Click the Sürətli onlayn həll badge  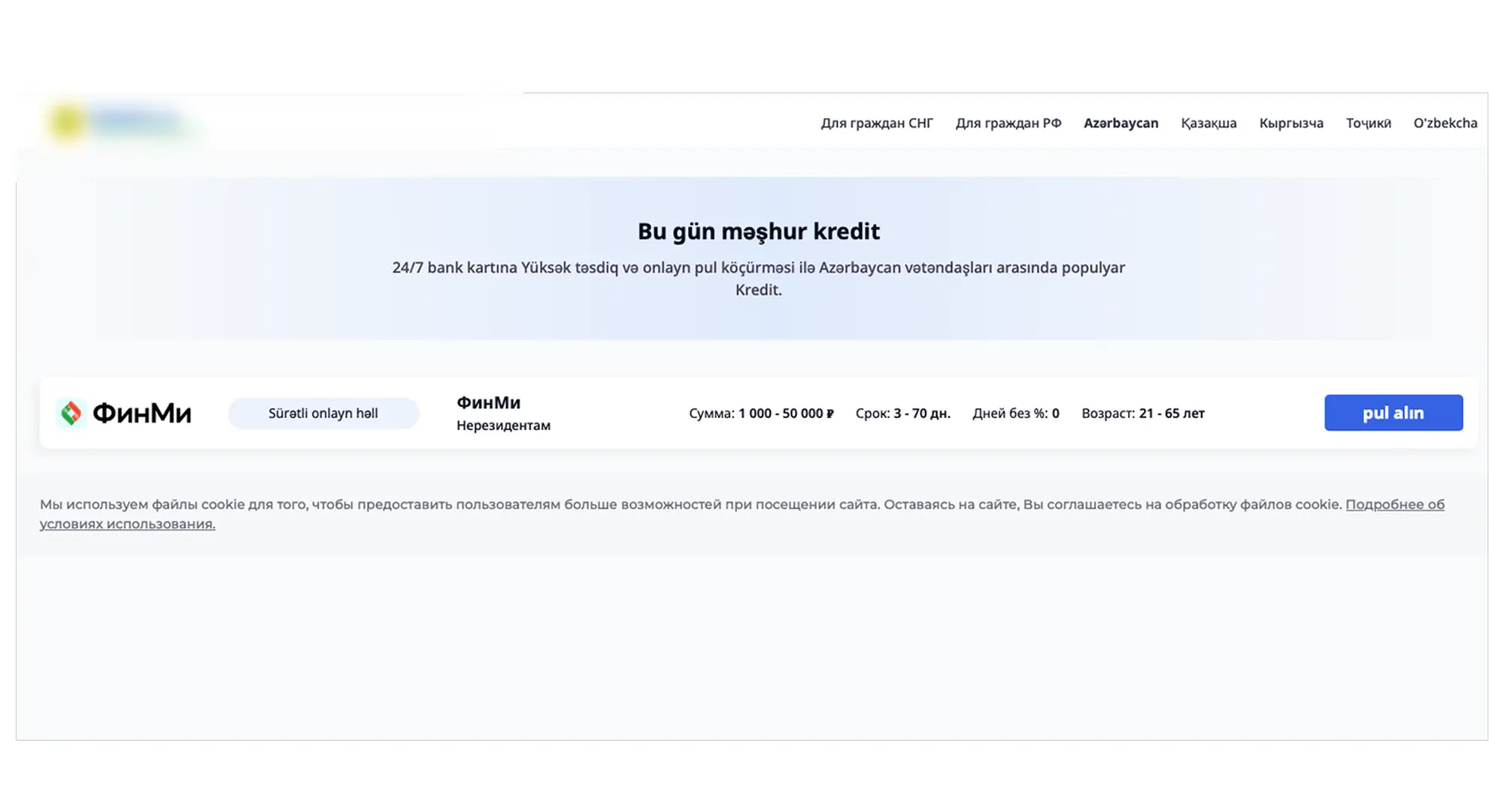click(x=323, y=413)
